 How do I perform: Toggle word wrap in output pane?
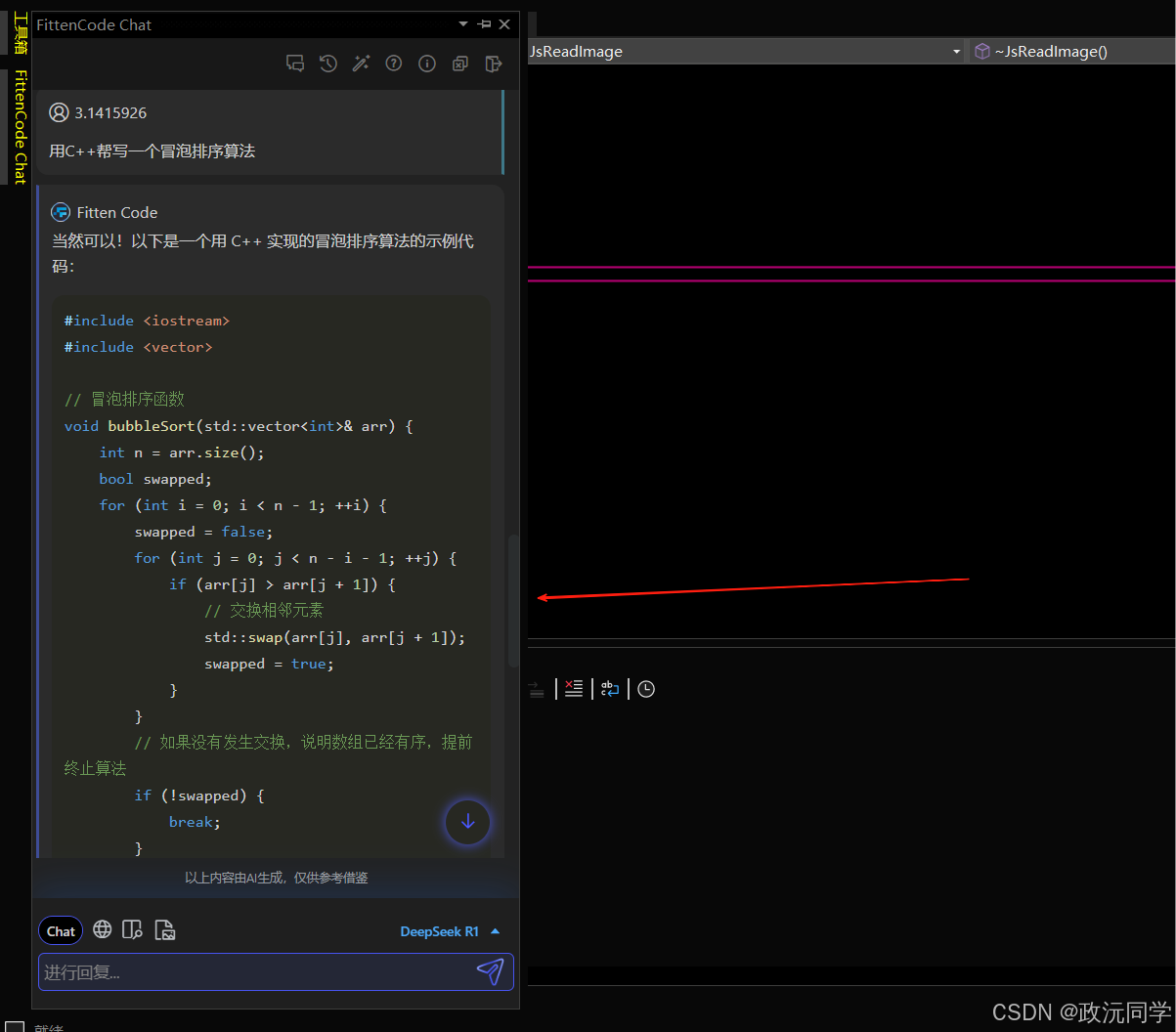[x=610, y=689]
